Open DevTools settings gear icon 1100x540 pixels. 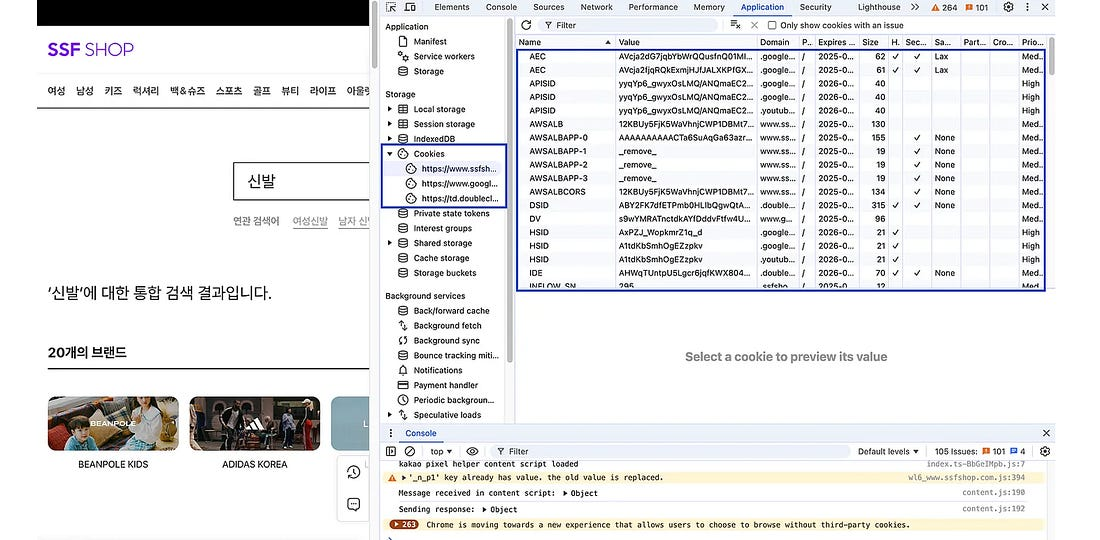(x=1008, y=7)
